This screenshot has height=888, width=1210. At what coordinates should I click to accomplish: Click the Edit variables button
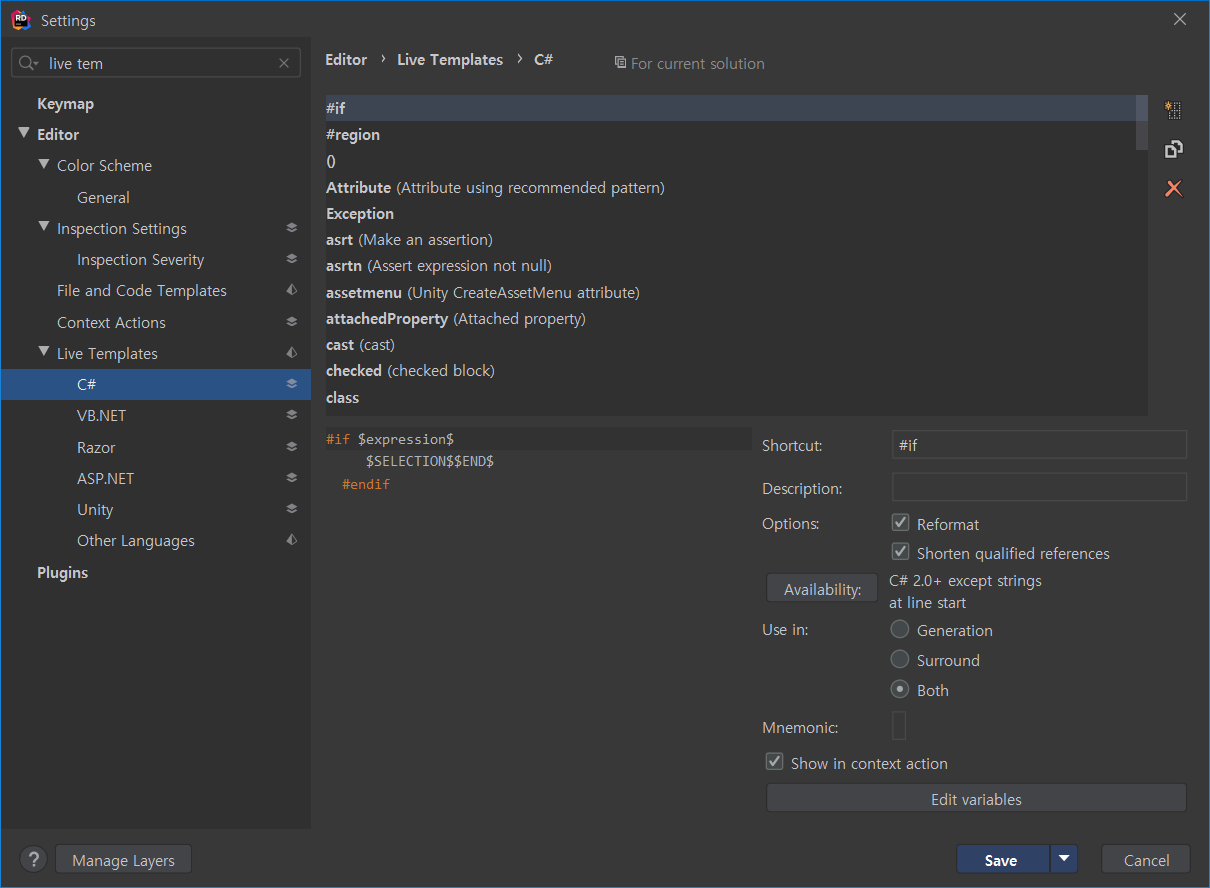pyautogui.click(x=976, y=799)
